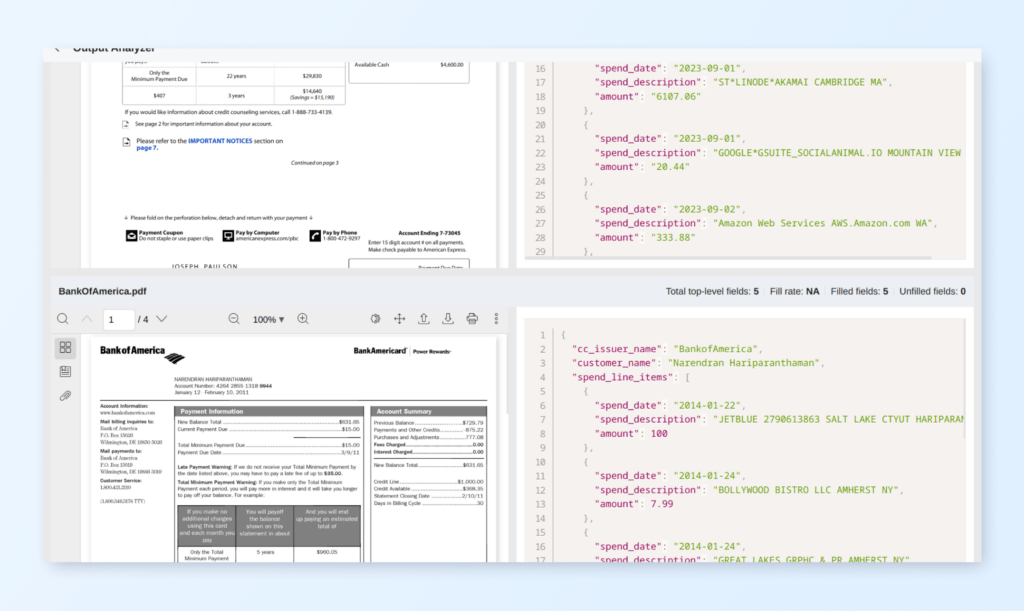This screenshot has height=611, width=1024.
Task: Select the pan/move tool icon
Action: [399, 318]
